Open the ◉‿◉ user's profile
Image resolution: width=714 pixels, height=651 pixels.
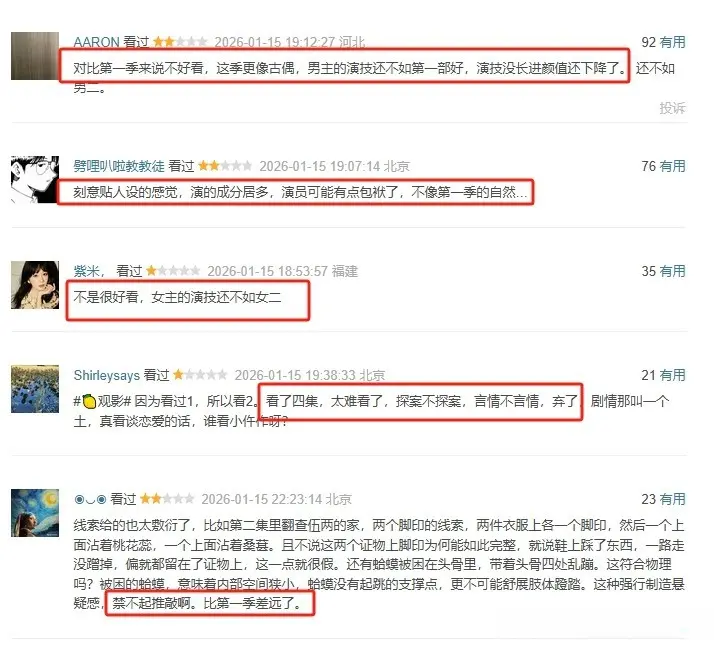click(x=90, y=499)
